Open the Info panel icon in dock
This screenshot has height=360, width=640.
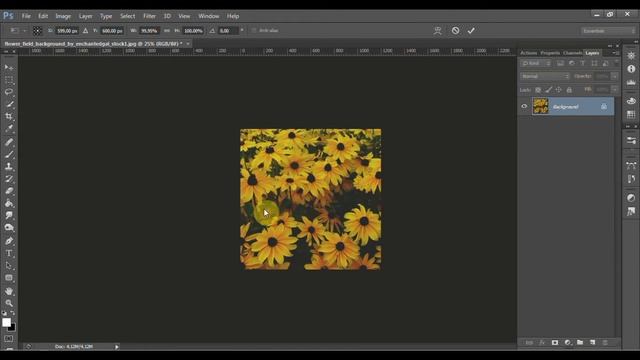pos(631,69)
